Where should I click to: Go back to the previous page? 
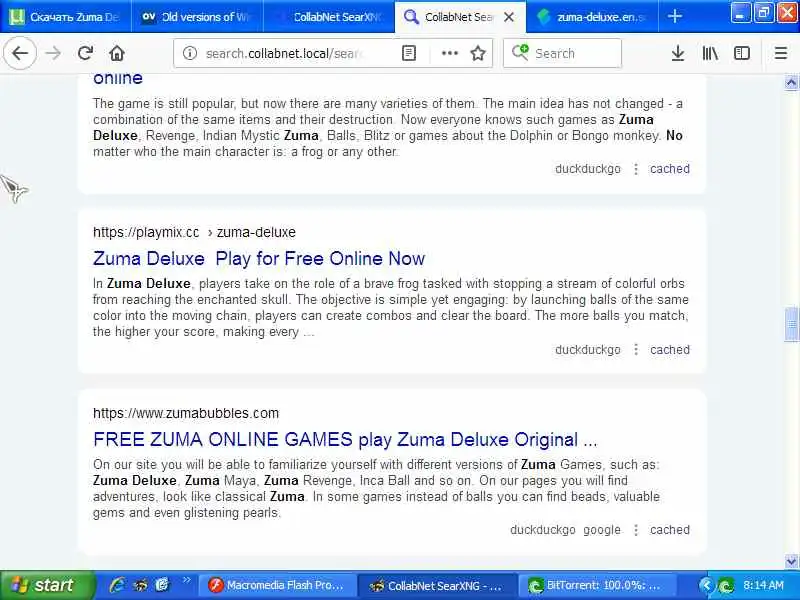point(20,53)
